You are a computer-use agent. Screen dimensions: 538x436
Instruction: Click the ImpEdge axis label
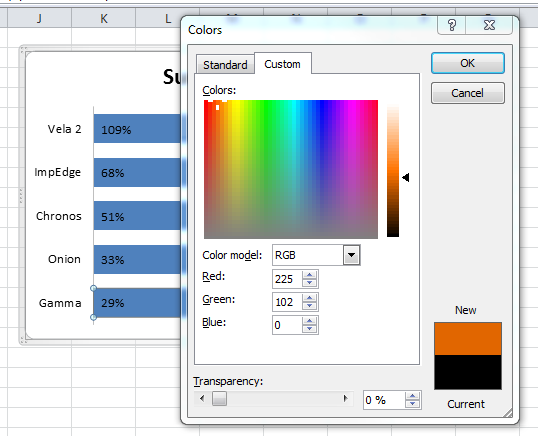(58, 172)
